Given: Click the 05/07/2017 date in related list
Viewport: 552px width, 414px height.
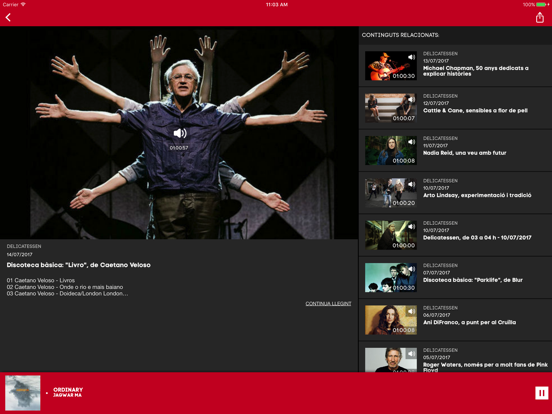Looking at the screenshot, I should [437, 357].
